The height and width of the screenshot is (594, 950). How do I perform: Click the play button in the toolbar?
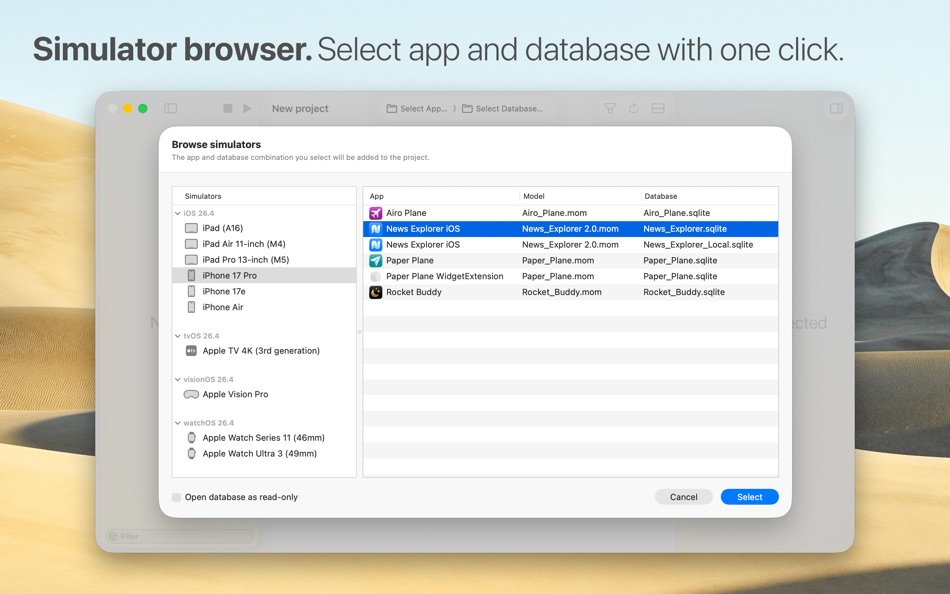click(x=247, y=108)
